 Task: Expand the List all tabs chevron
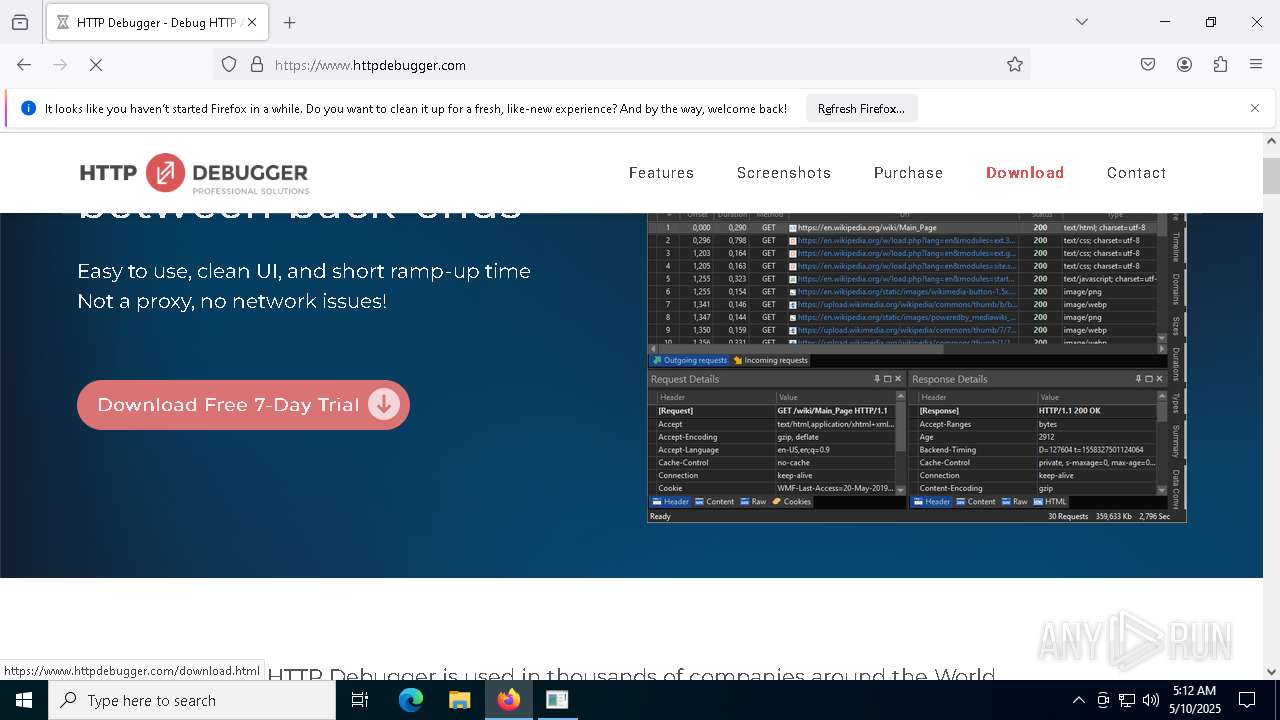pyautogui.click(x=1082, y=22)
